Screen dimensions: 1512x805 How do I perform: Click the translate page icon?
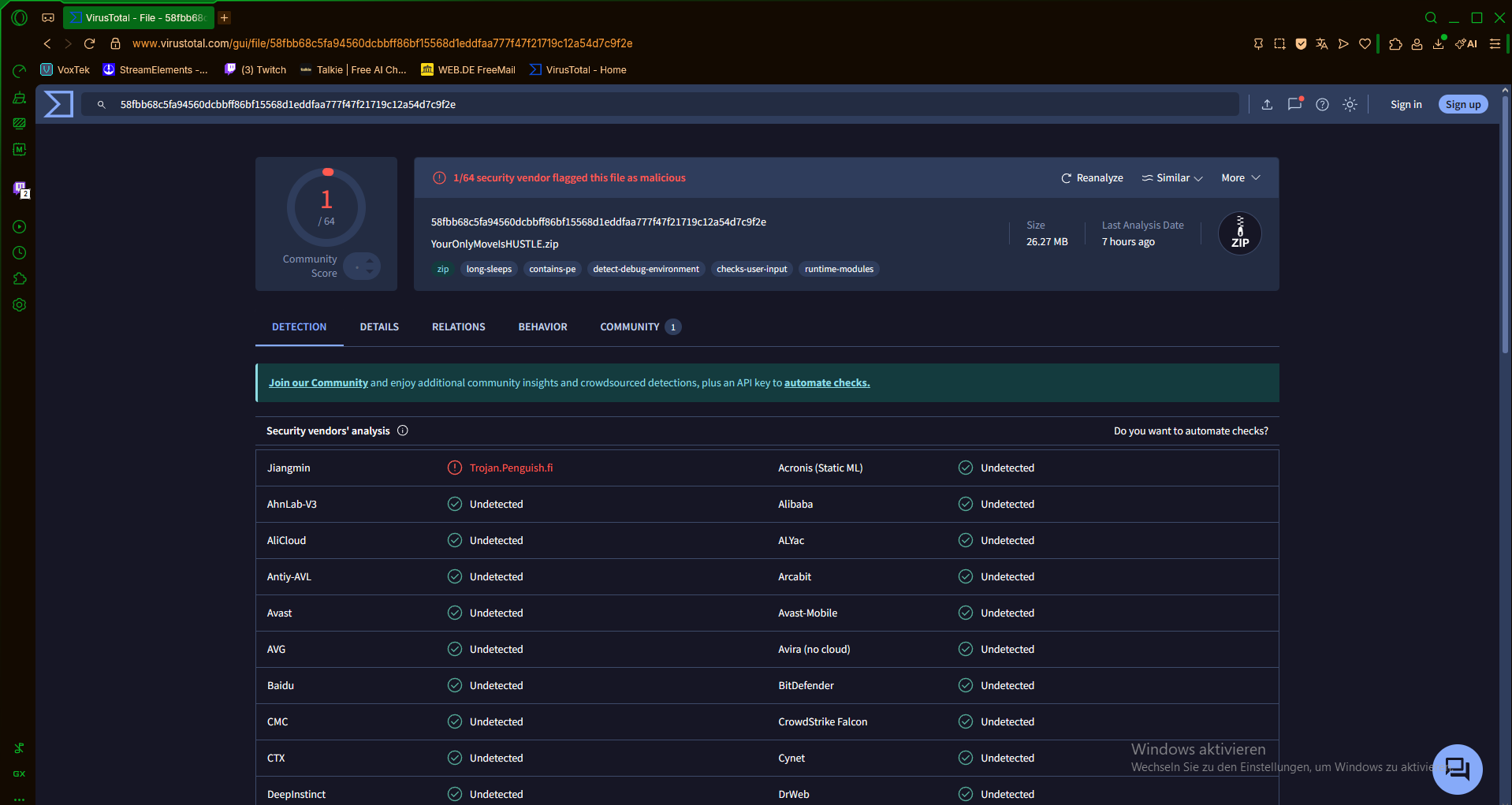(1322, 43)
